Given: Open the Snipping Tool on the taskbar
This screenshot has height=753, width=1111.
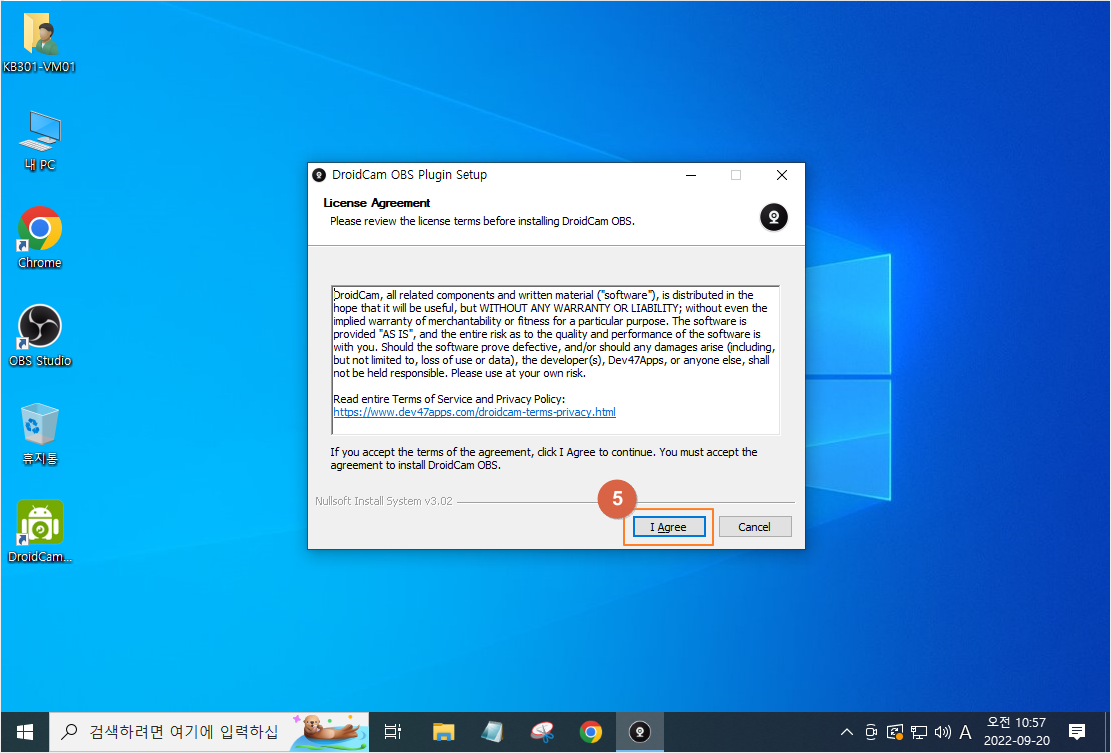Looking at the screenshot, I should click(x=542, y=732).
